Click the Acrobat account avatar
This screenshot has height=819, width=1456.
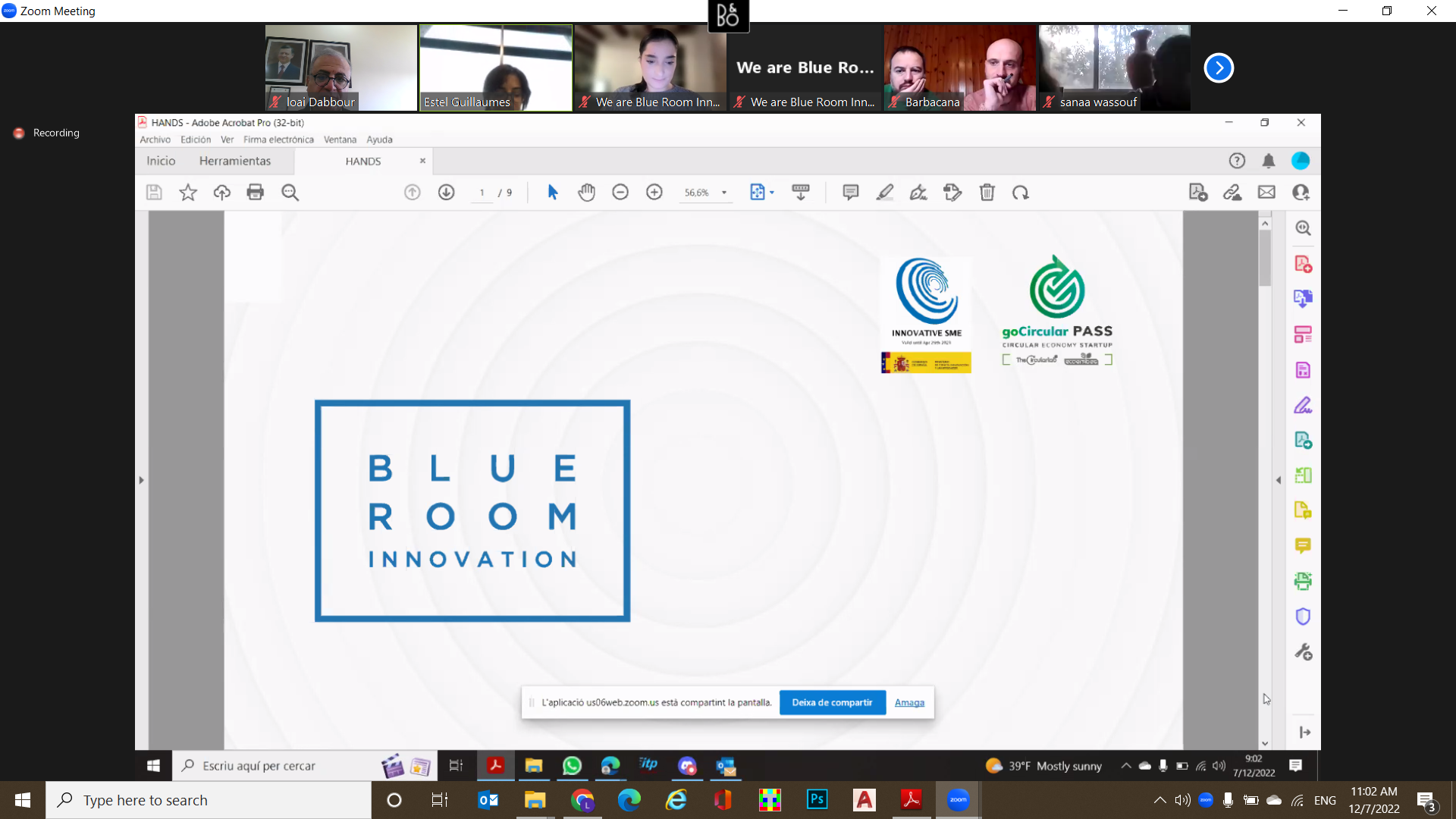tap(1301, 161)
